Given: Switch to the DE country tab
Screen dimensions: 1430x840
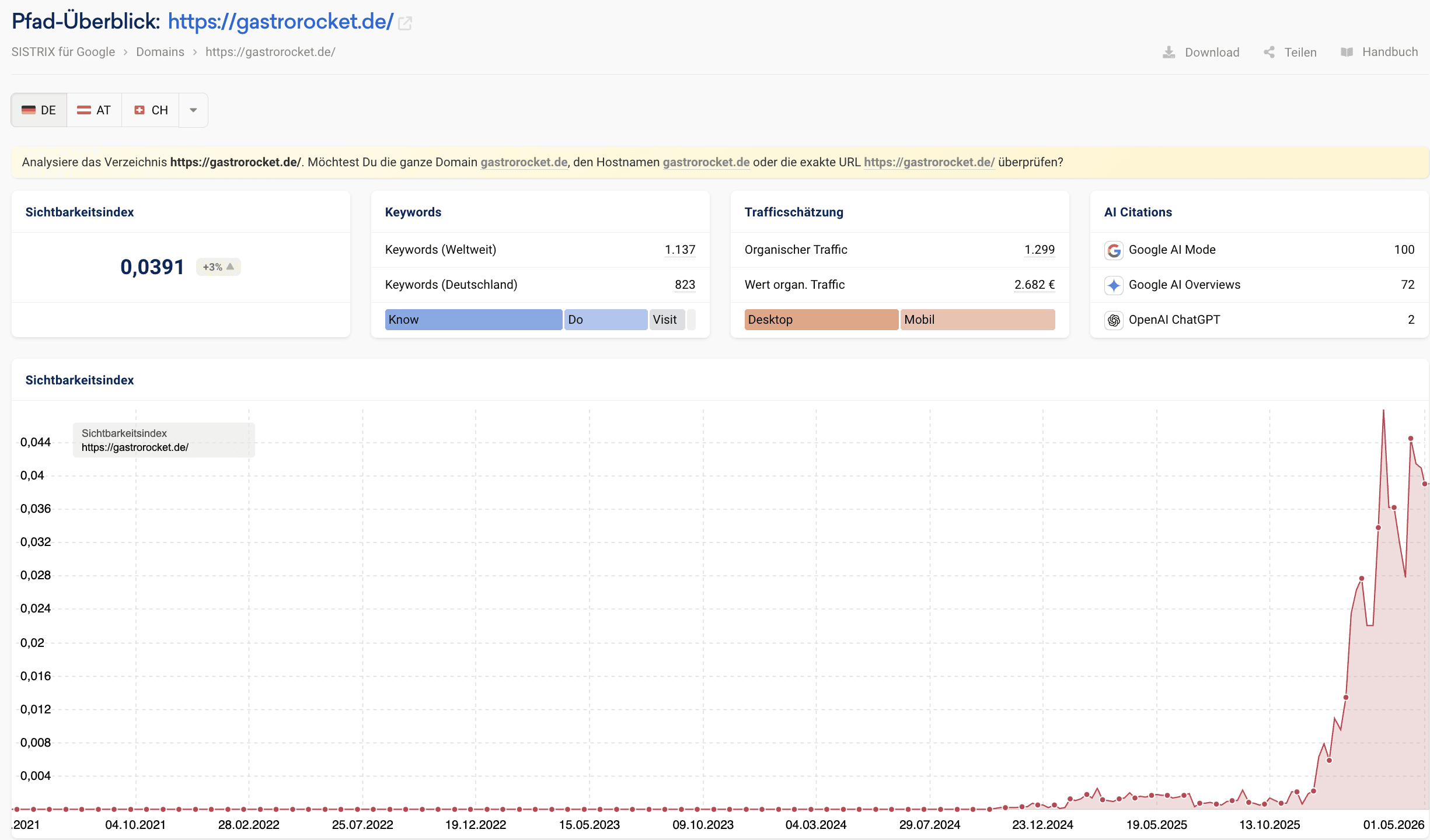Looking at the screenshot, I should click(x=39, y=110).
